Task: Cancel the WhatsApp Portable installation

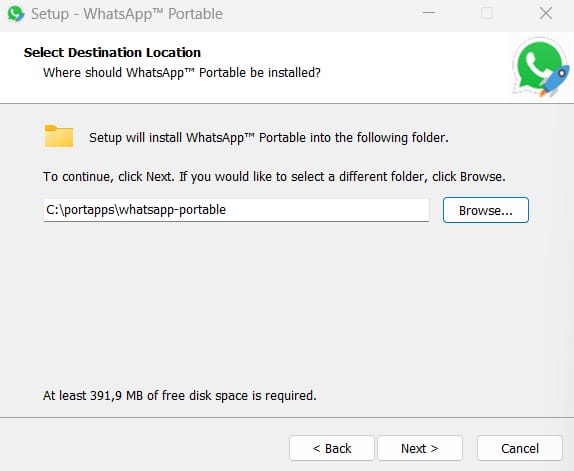Action: click(x=520, y=448)
